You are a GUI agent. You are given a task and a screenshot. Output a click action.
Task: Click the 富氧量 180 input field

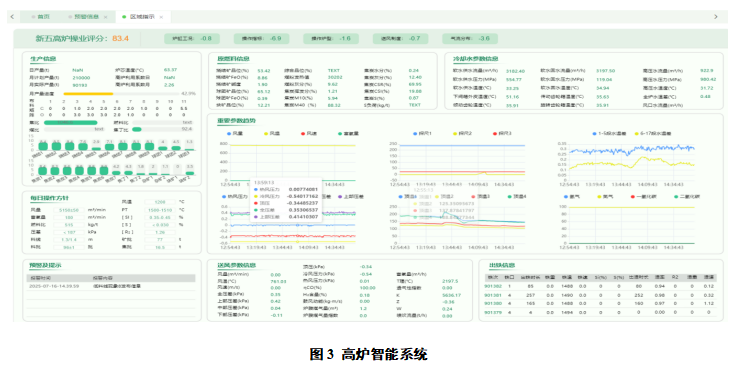coord(69,217)
